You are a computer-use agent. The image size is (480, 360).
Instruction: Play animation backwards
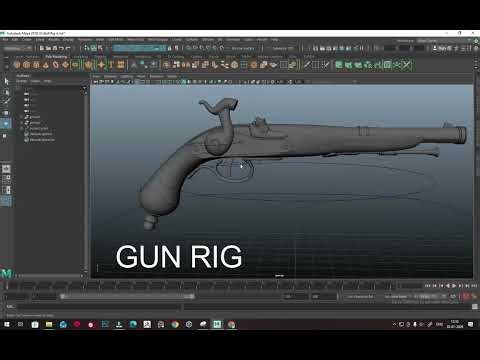(448, 286)
